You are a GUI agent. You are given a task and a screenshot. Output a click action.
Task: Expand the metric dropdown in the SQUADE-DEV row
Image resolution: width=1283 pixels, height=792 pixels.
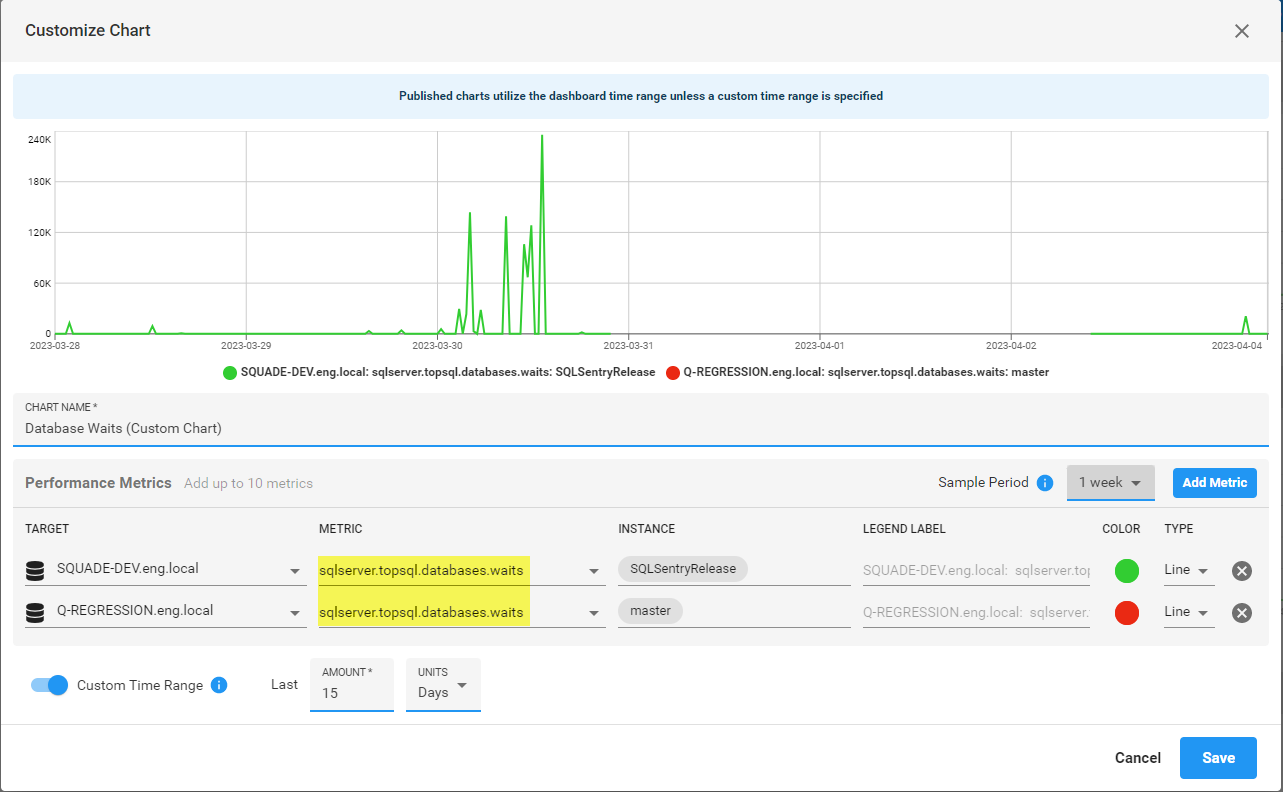(461, 570)
